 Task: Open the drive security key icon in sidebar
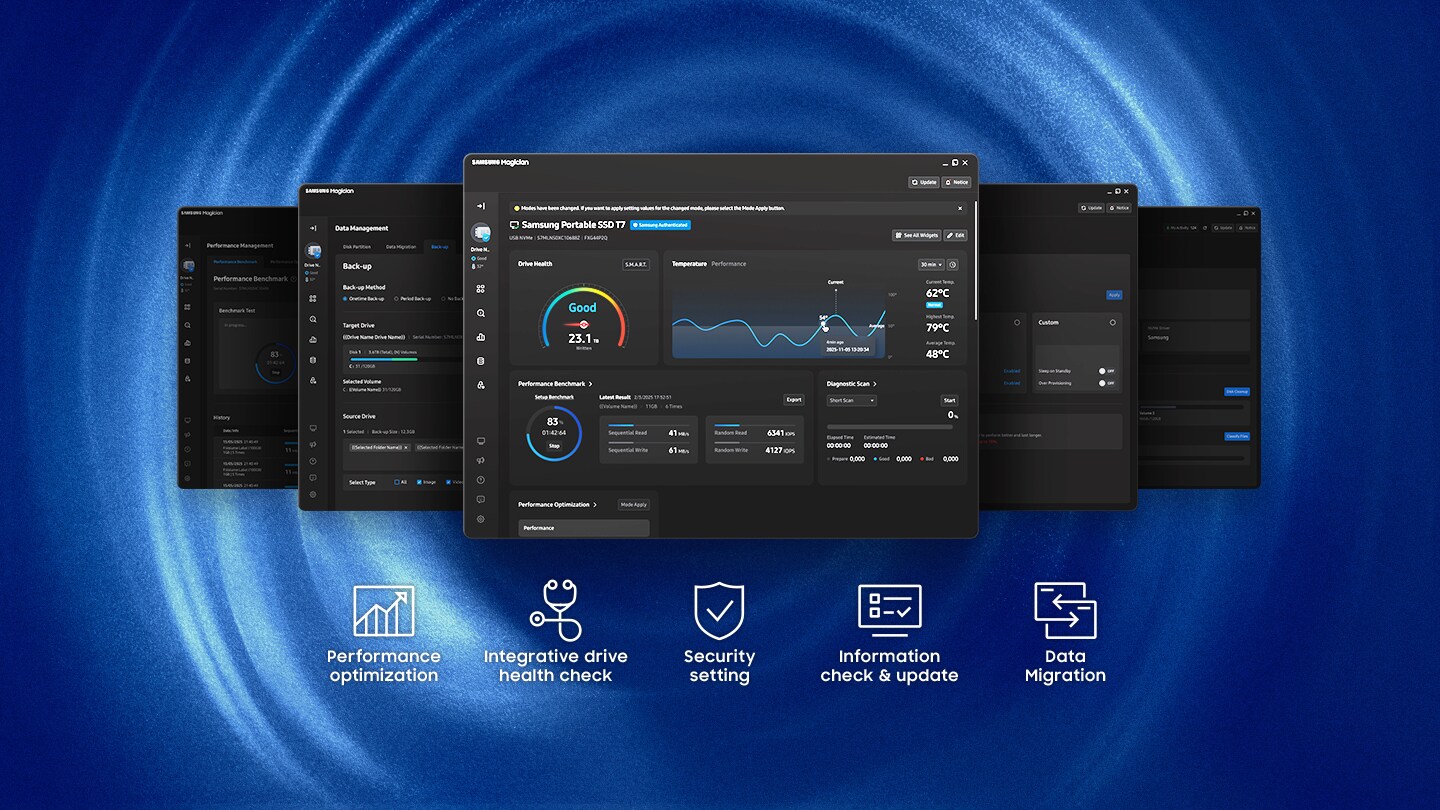coord(481,384)
